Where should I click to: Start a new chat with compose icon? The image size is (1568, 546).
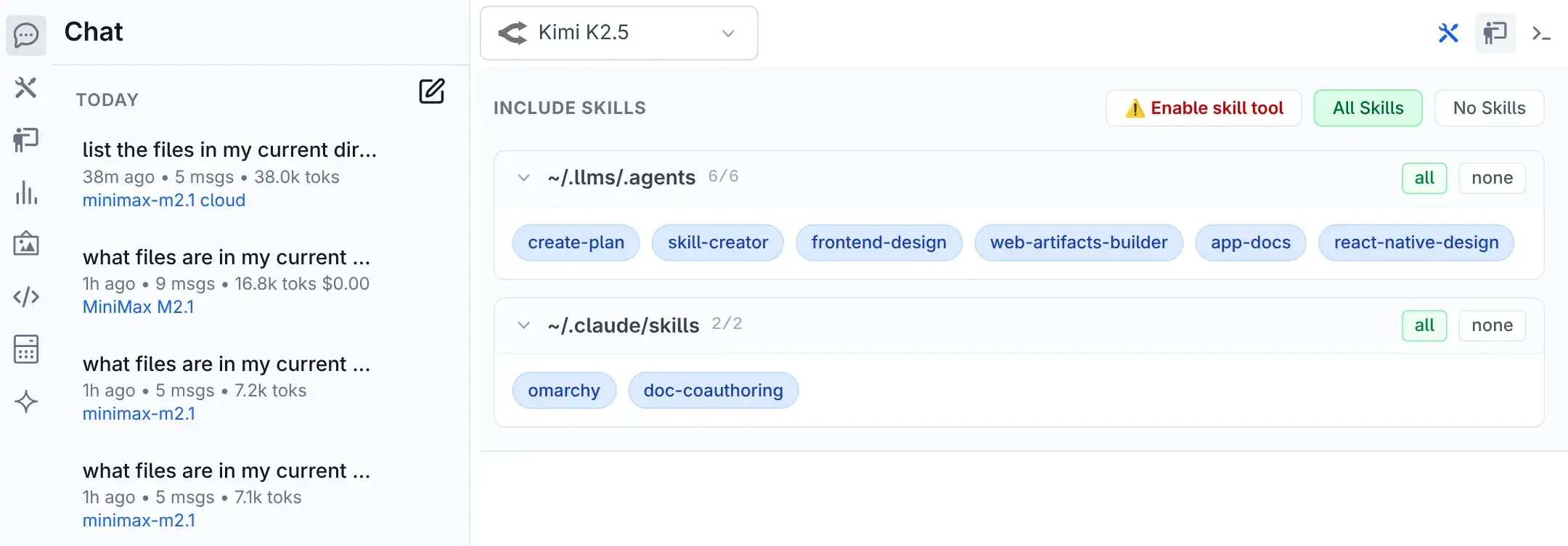pos(431,91)
